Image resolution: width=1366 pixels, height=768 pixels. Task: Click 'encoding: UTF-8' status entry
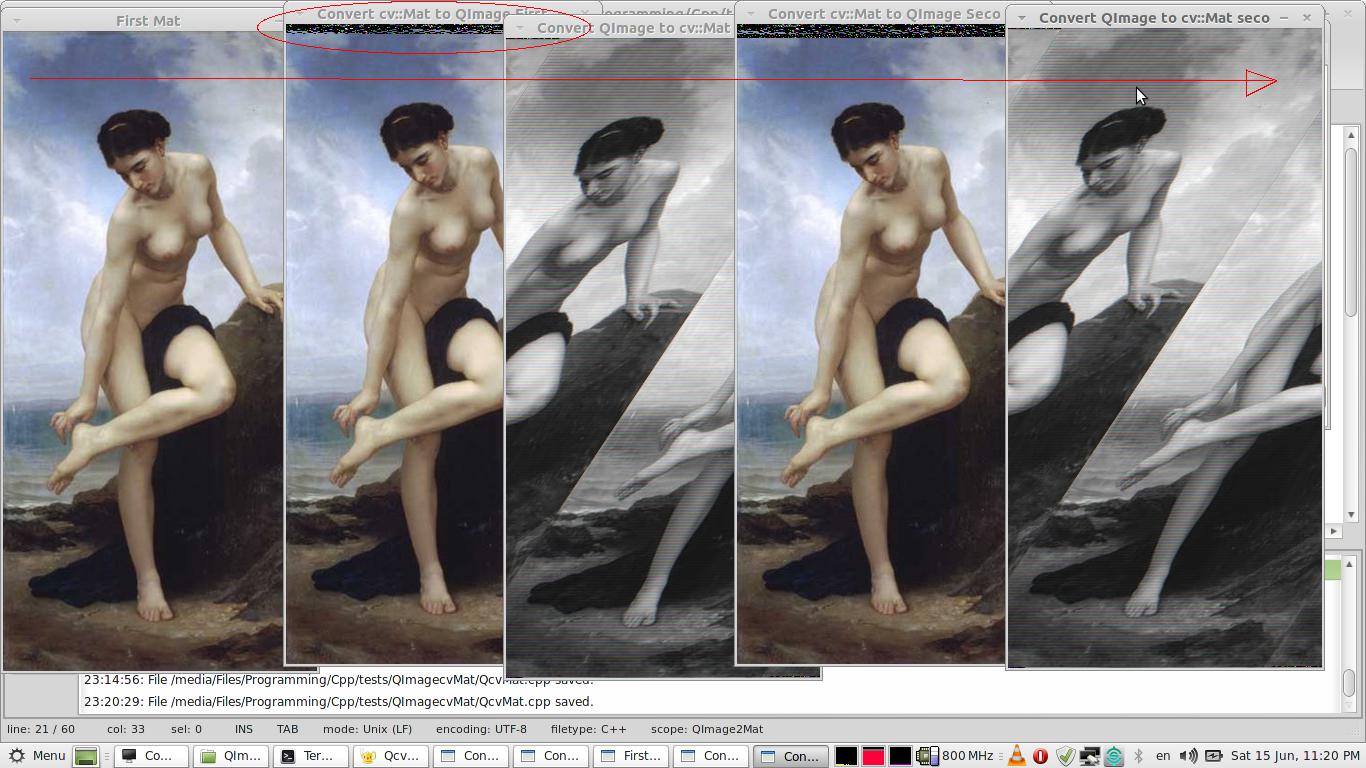pyautogui.click(x=481, y=729)
